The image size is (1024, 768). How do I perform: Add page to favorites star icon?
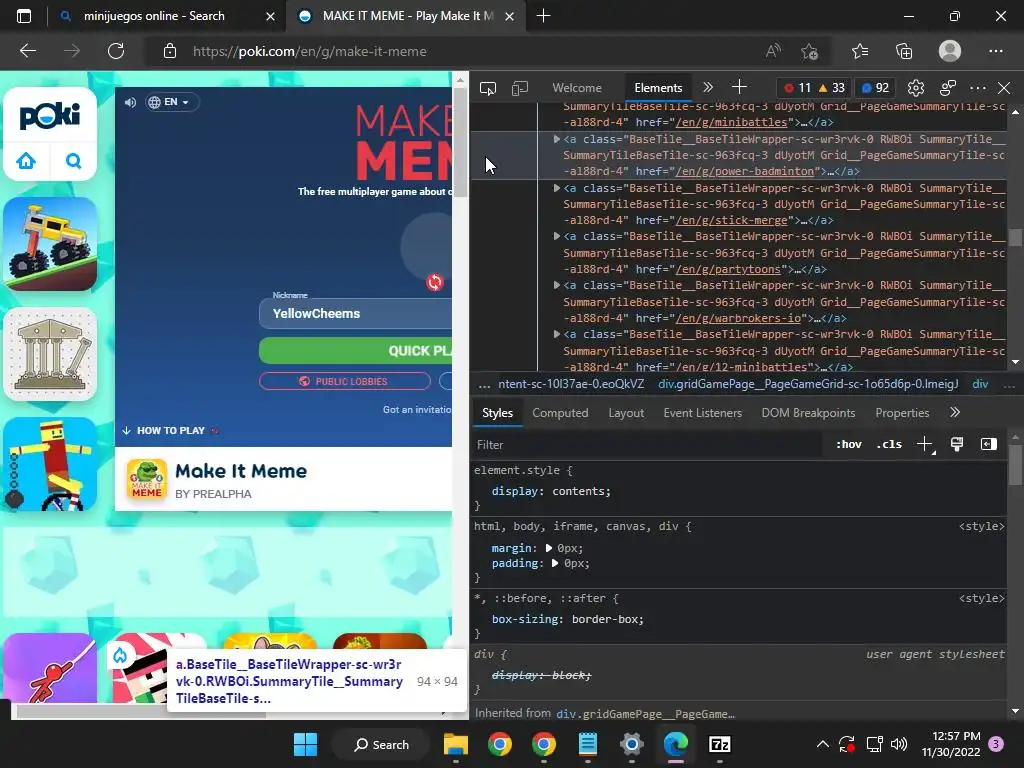tap(809, 51)
